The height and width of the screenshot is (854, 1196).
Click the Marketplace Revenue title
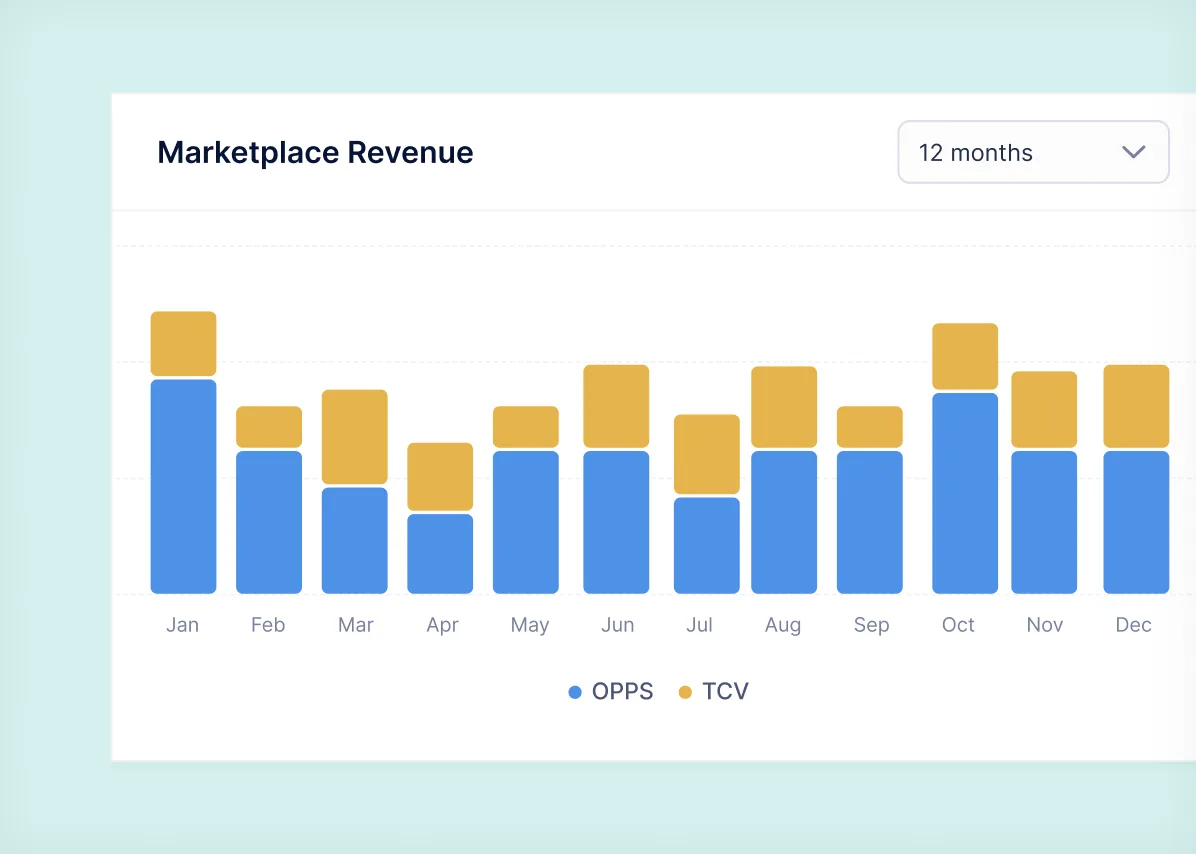click(315, 152)
